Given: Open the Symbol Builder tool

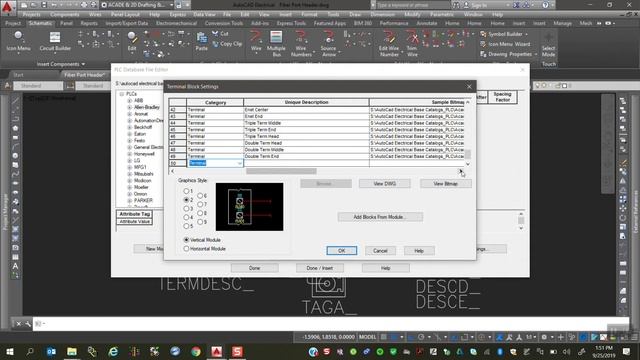Looking at the screenshot, I should pyautogui.click(x=504, y=34).
